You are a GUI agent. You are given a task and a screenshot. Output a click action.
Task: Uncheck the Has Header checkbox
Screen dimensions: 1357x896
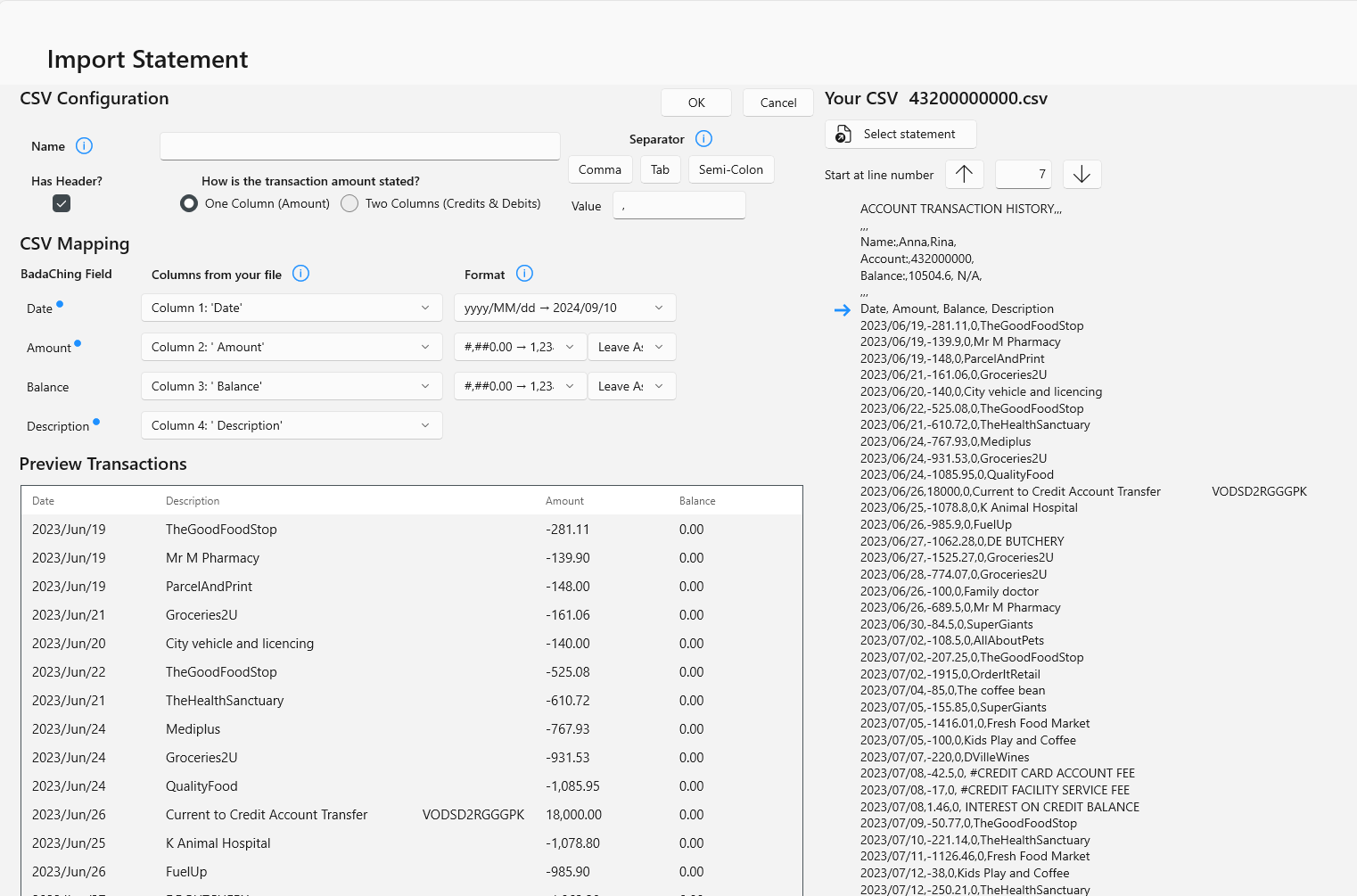click(x=62, y=203)
